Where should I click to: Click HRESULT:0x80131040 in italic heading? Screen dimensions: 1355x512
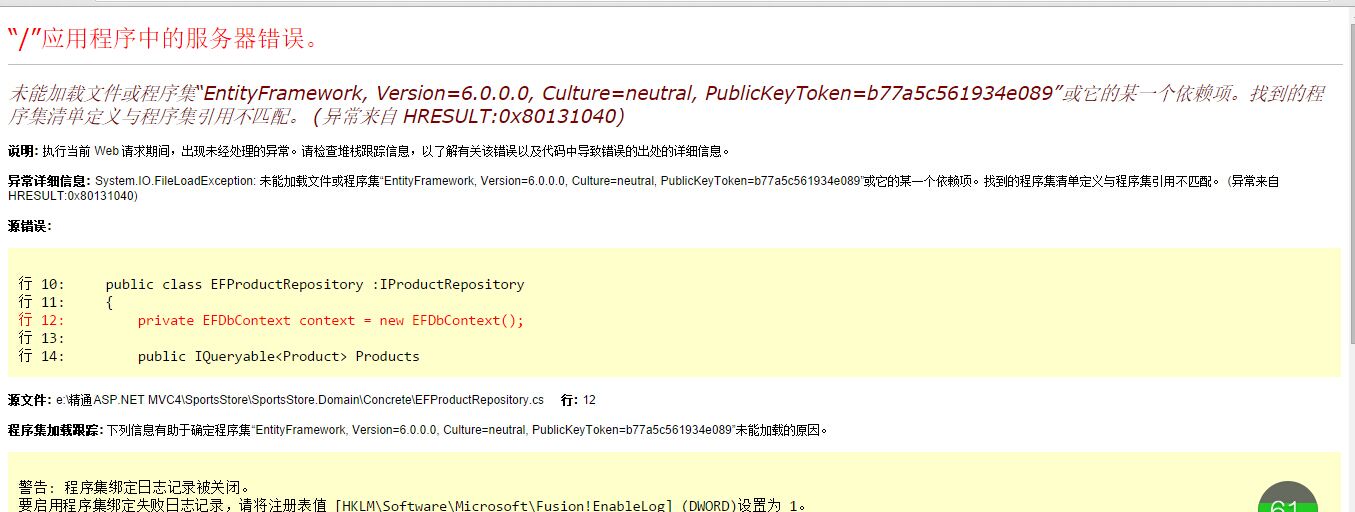(514, 117)
